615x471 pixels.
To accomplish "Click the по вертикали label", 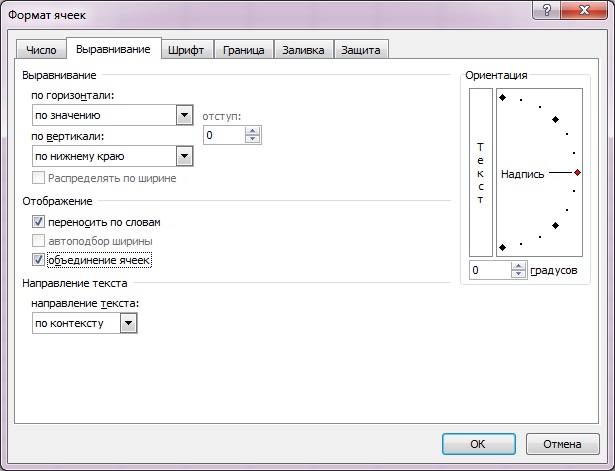I will point(67,136).
